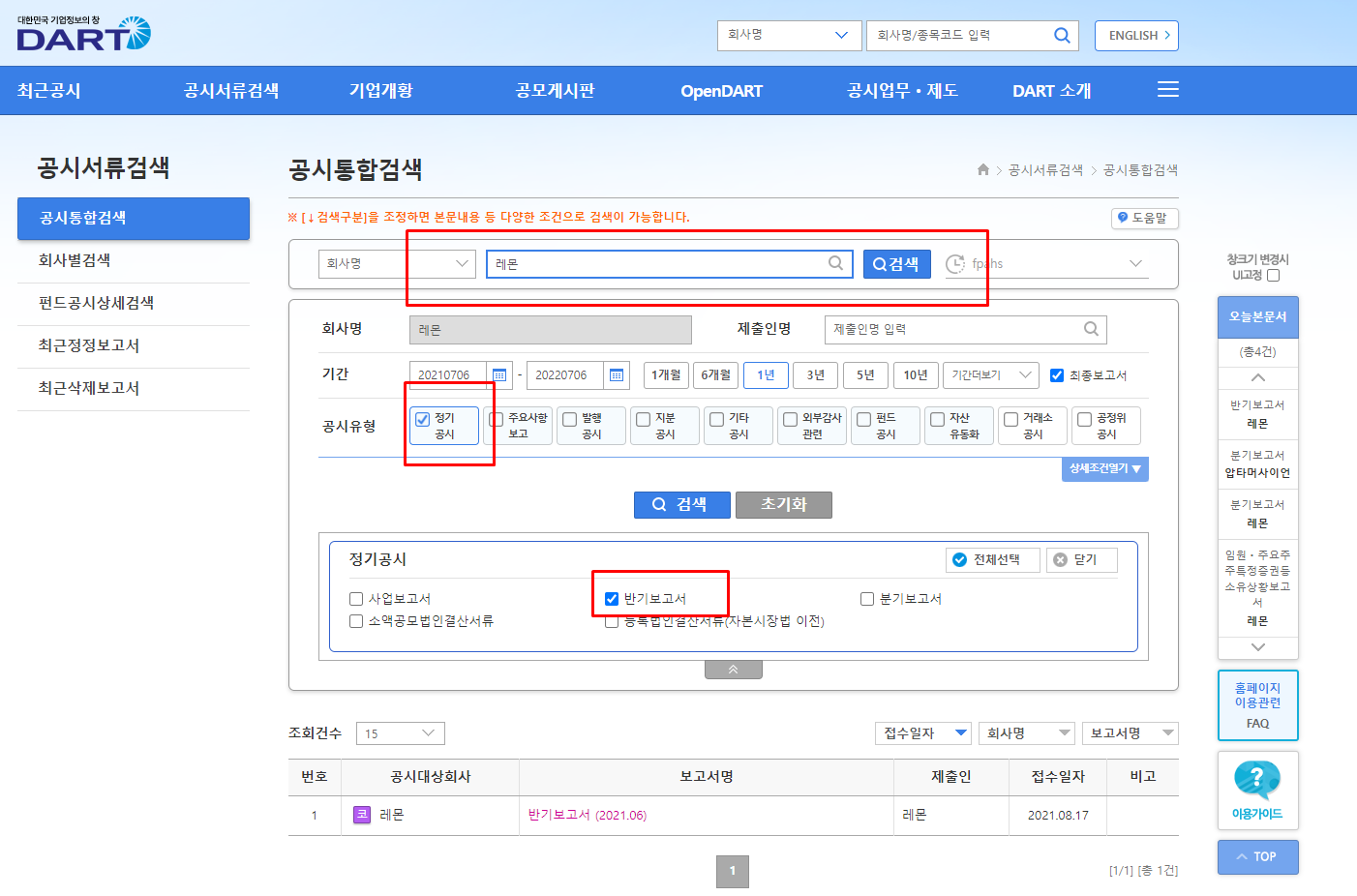The image size is (1357, 896).
Task: Check the 외부감사관련 checkbox
Action: 791,419
